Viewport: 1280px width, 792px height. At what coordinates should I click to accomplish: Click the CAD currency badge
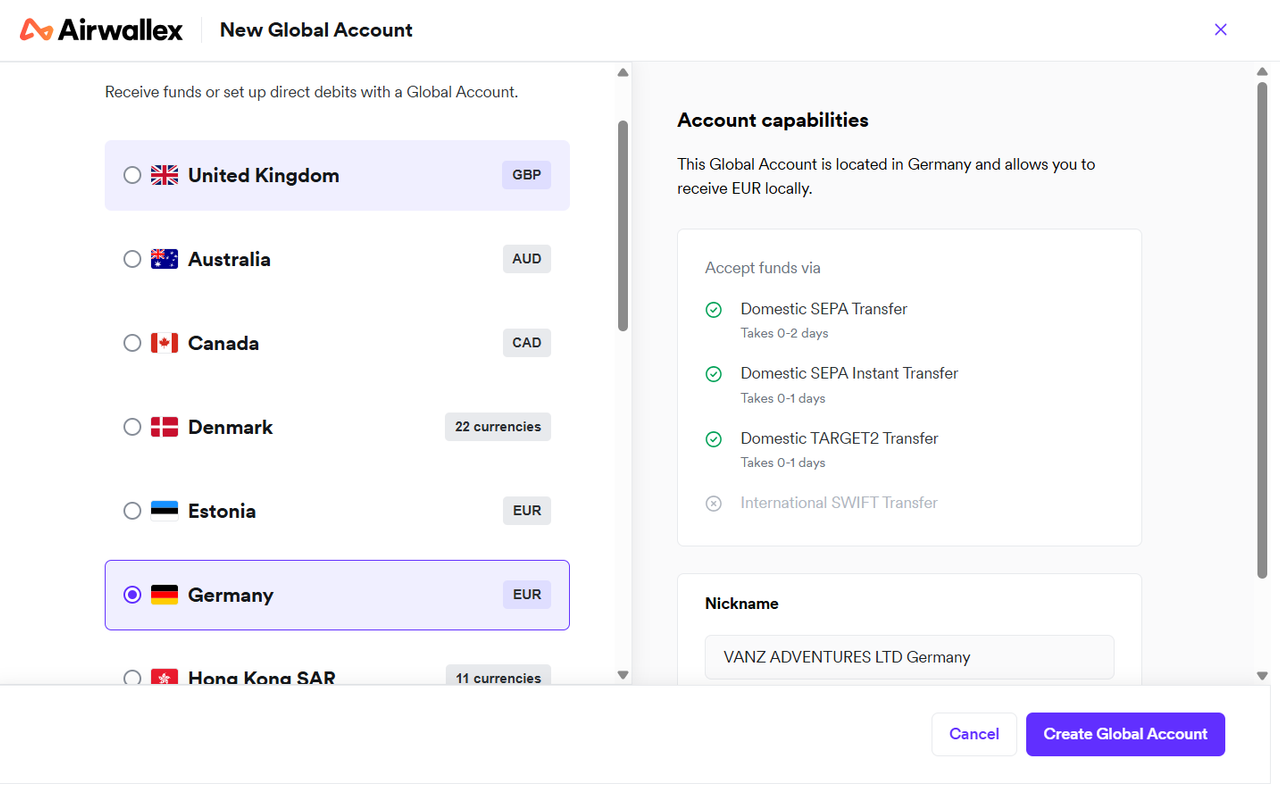click(526, 343)
